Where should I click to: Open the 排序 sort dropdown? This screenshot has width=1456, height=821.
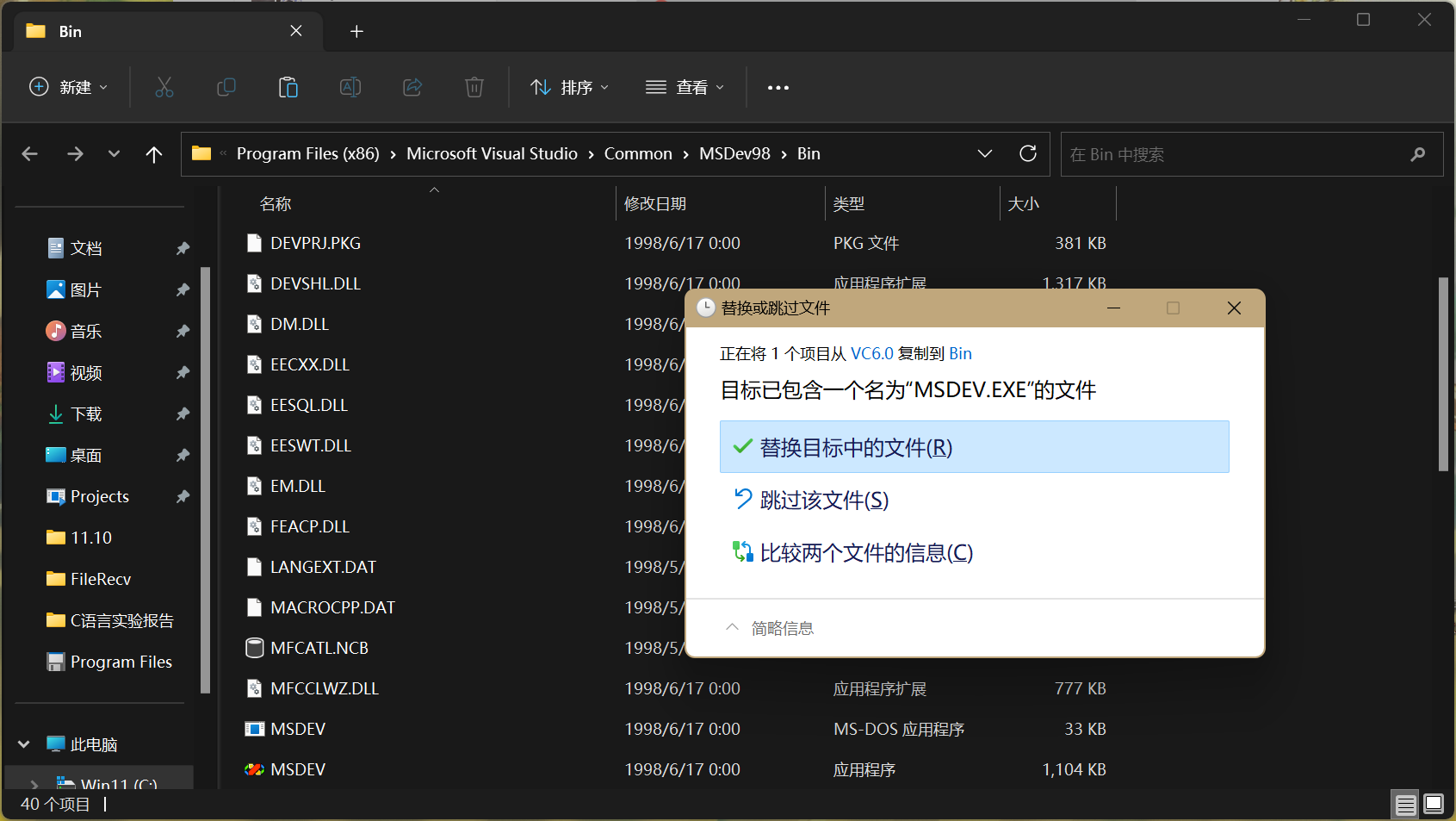tap(569, 87)
